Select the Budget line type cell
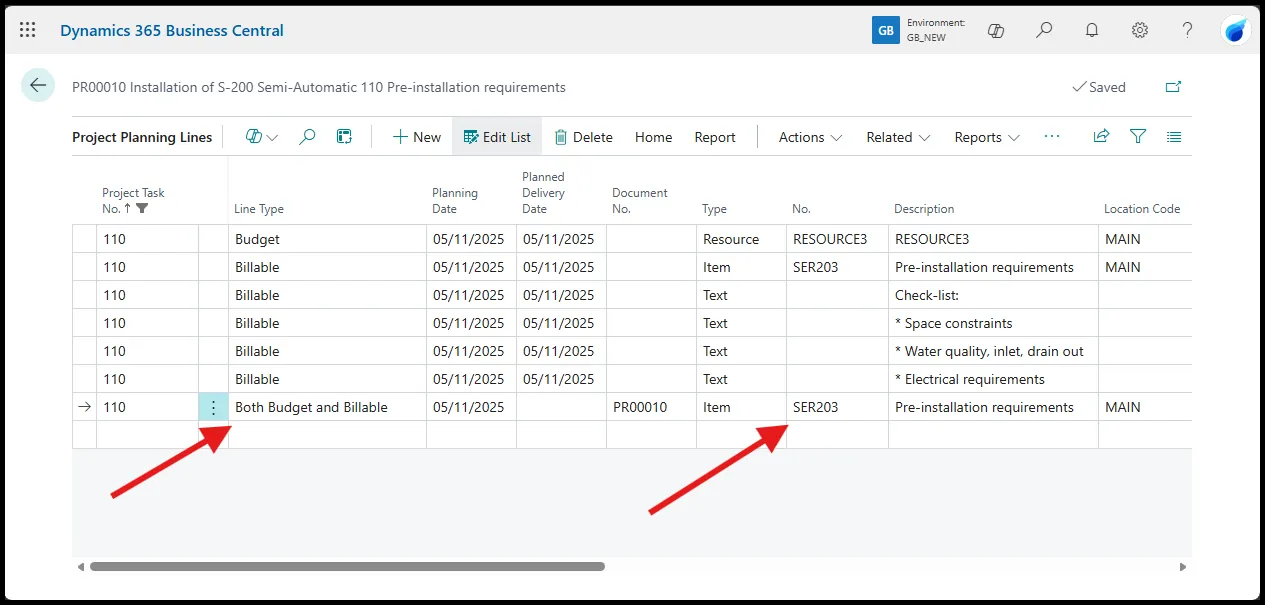Screen dimensions: 1265x605 click(328, 239)
